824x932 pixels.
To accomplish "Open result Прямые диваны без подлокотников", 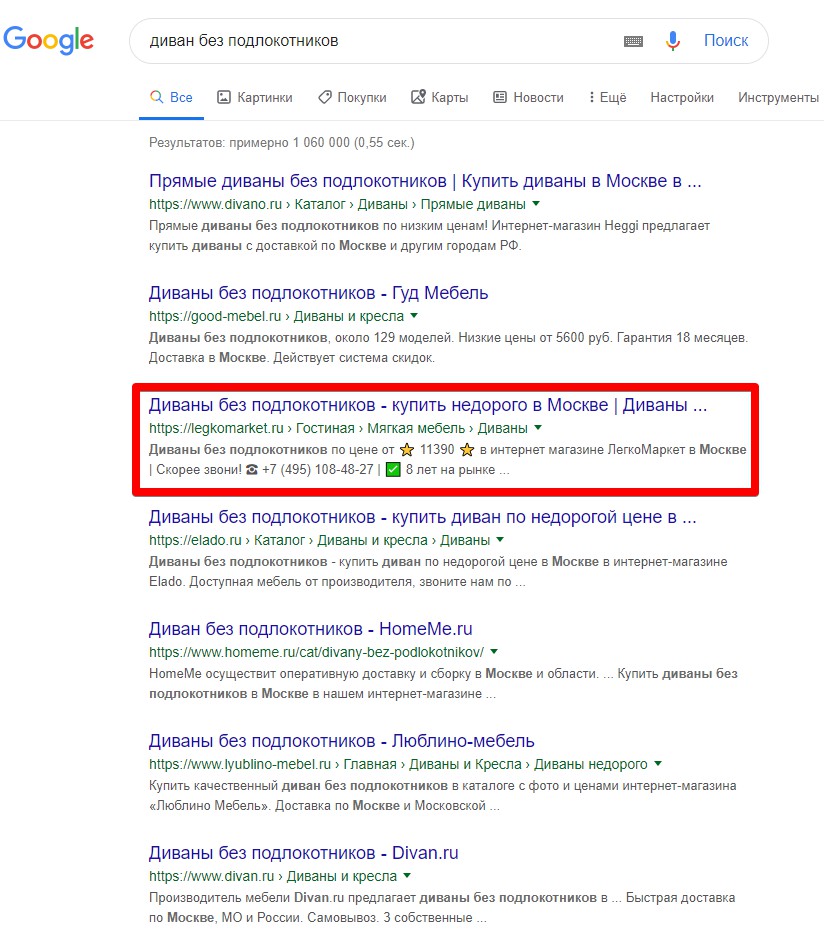I will (x=425, y=181).
